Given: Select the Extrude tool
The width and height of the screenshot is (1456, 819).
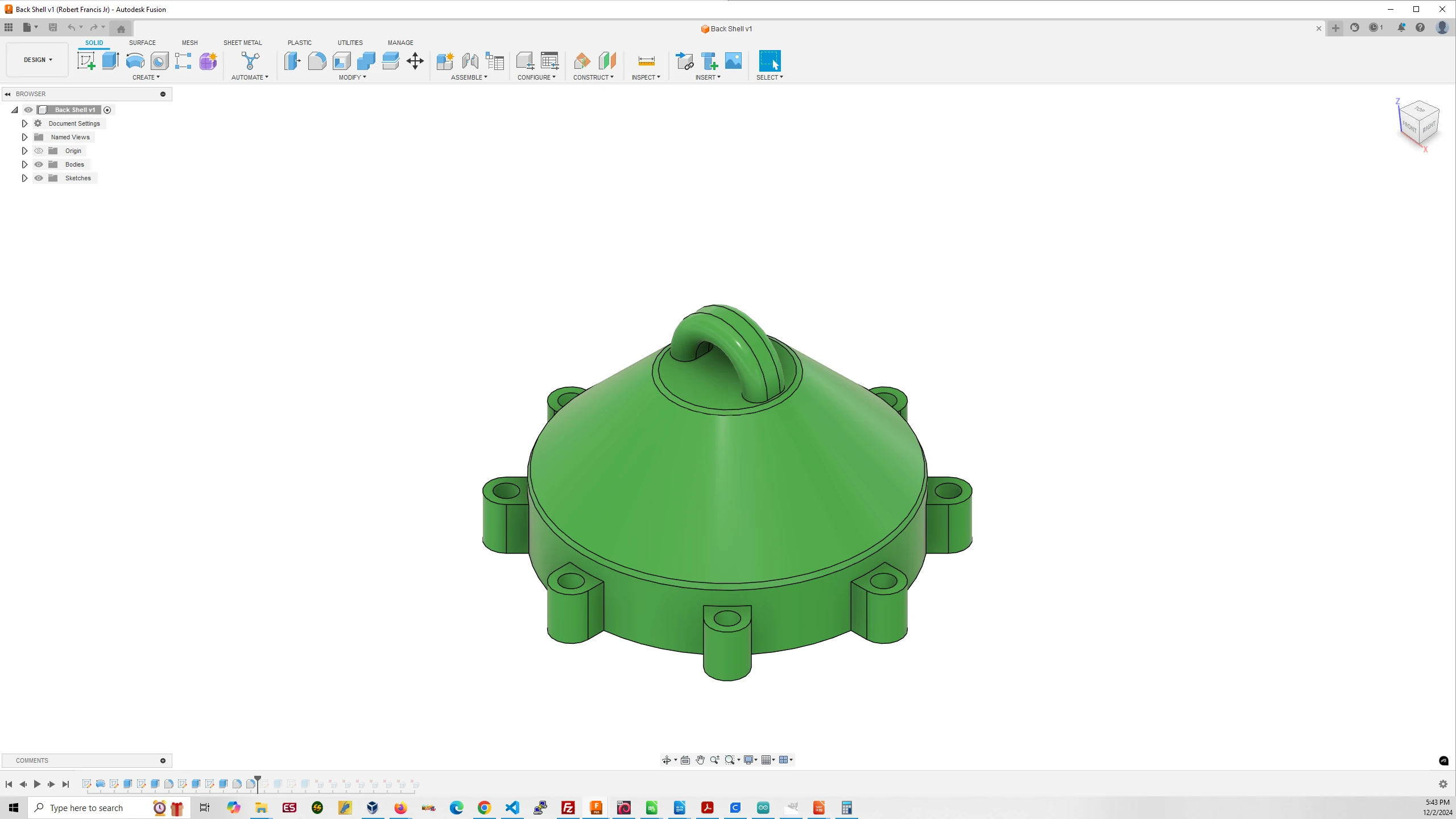Looking at the screenshot, I should coord(110,61).
